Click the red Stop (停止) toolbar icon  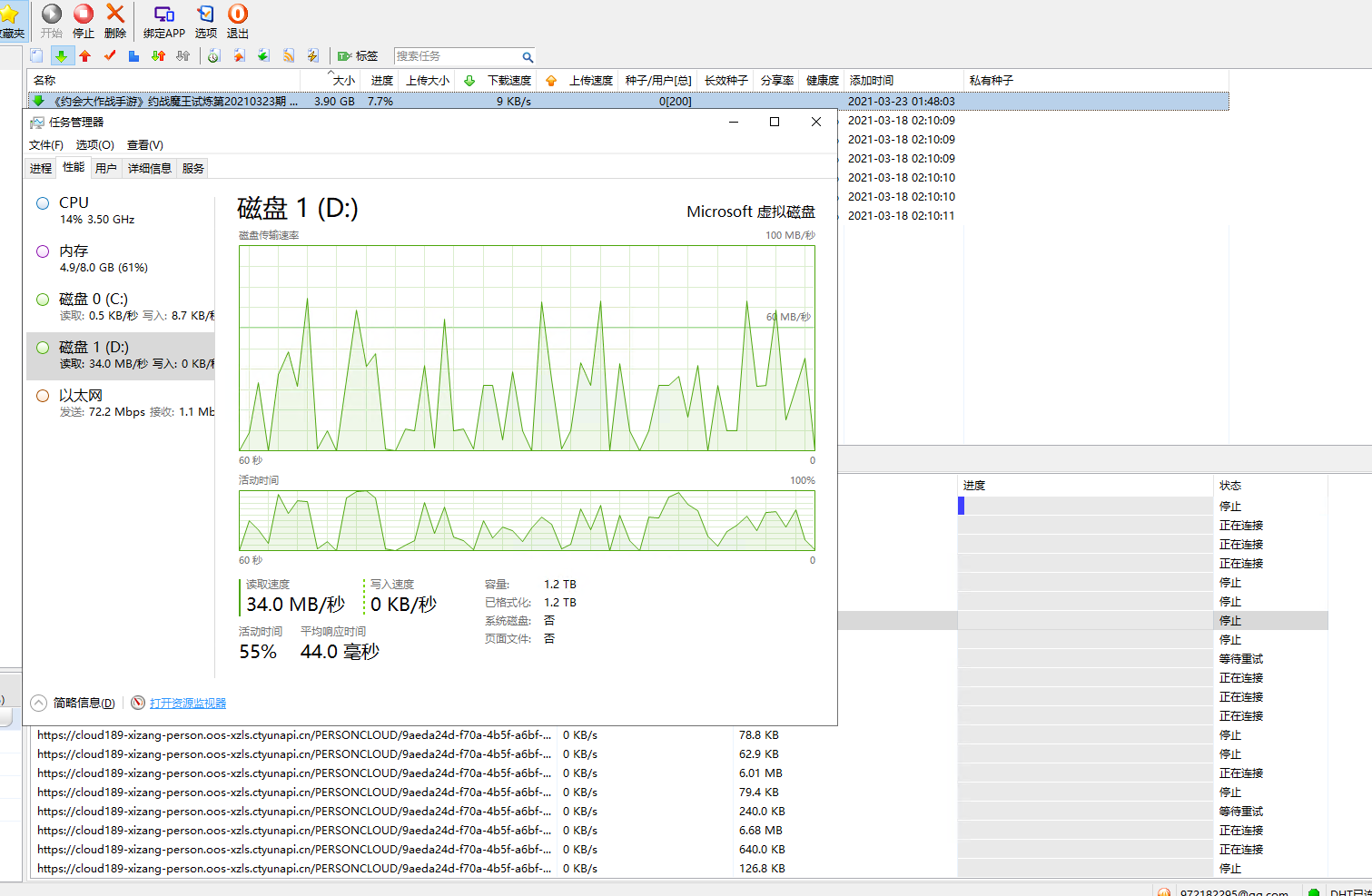(84, 15)
